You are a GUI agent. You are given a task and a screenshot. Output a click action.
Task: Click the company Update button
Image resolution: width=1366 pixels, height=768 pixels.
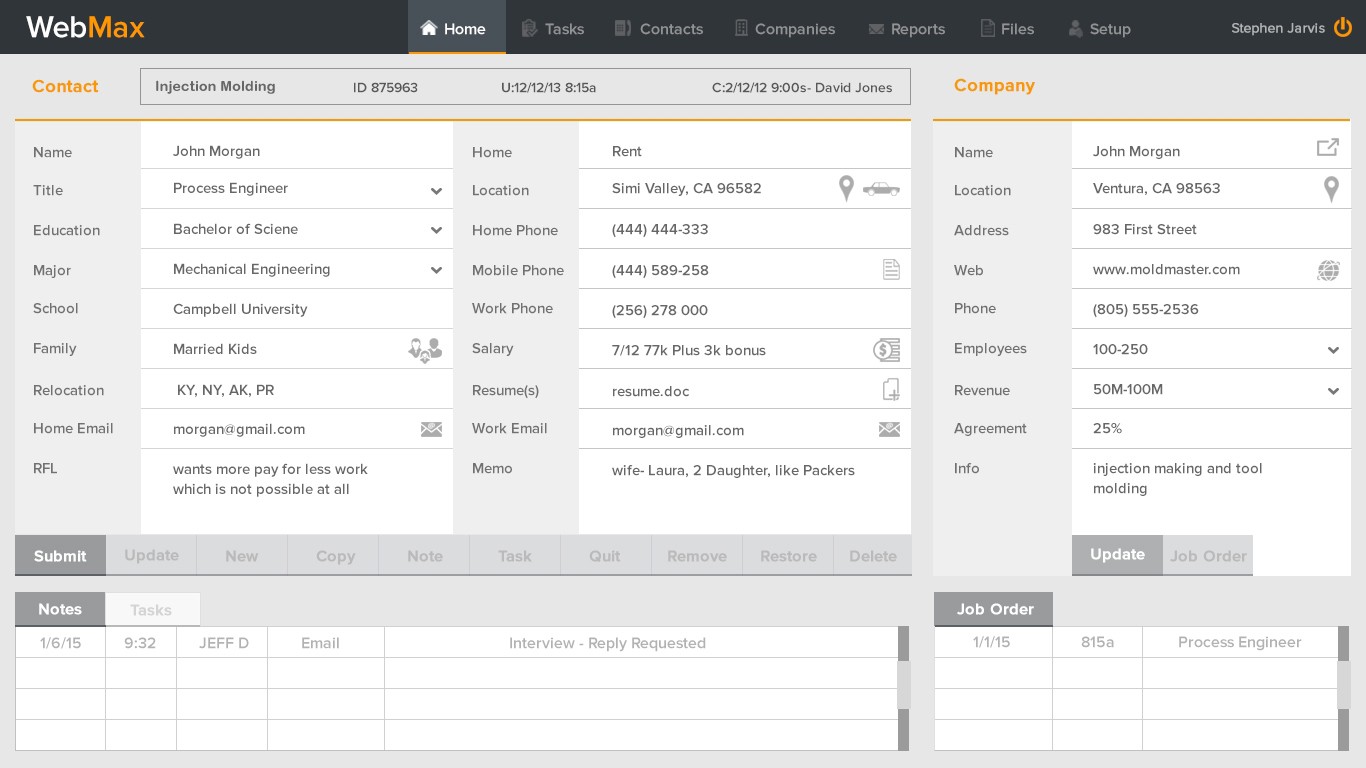(1117, 555)
